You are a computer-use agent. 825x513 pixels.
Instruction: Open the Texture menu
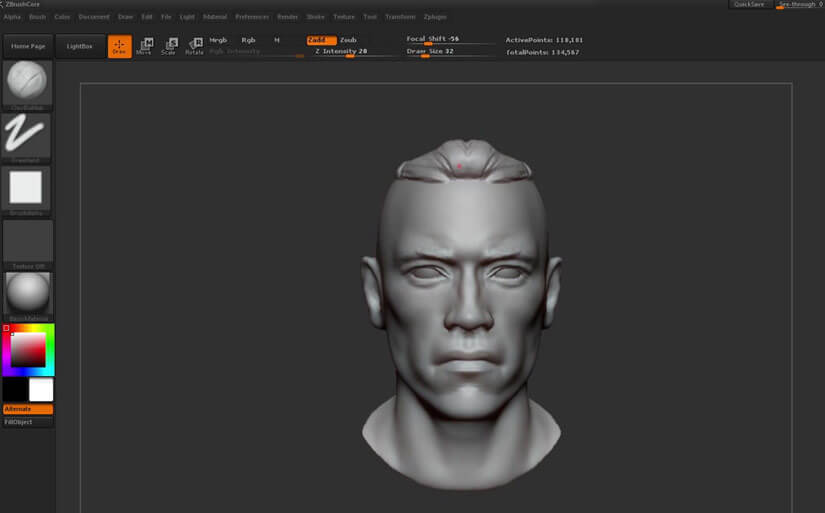click(x=344, y=17)
